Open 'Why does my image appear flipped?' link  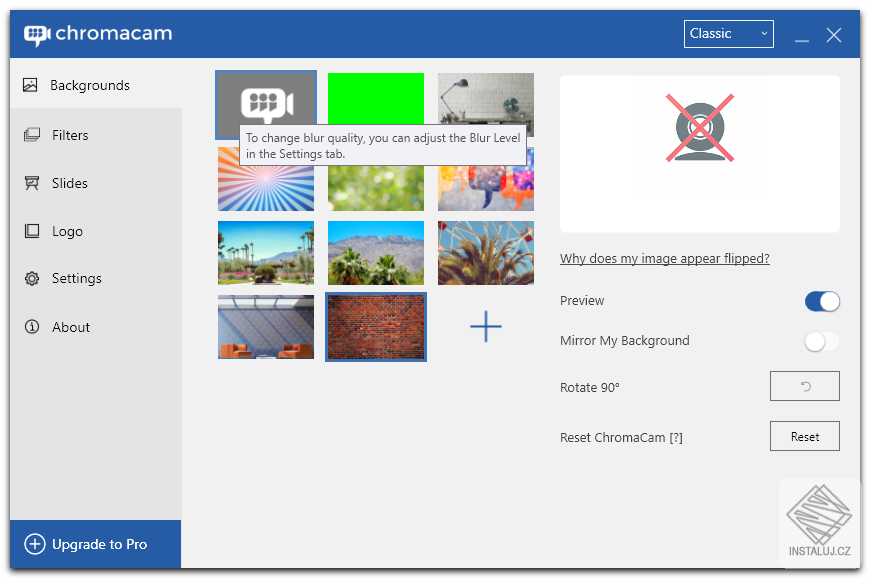tap(665, 258)
